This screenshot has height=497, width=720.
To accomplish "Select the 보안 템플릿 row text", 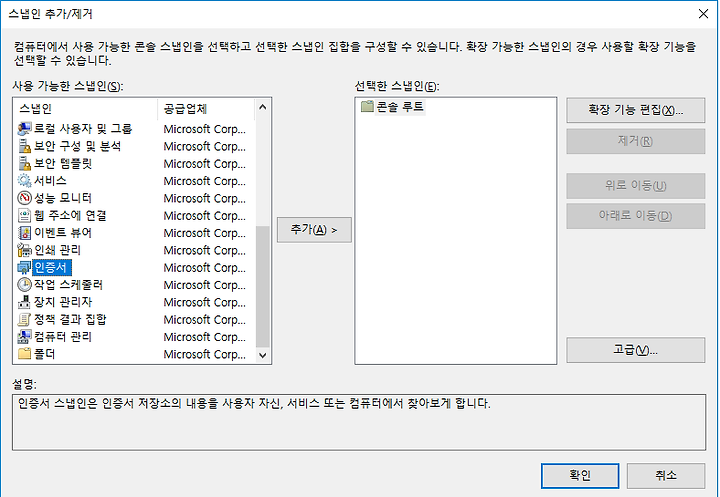I will (63, 164).
